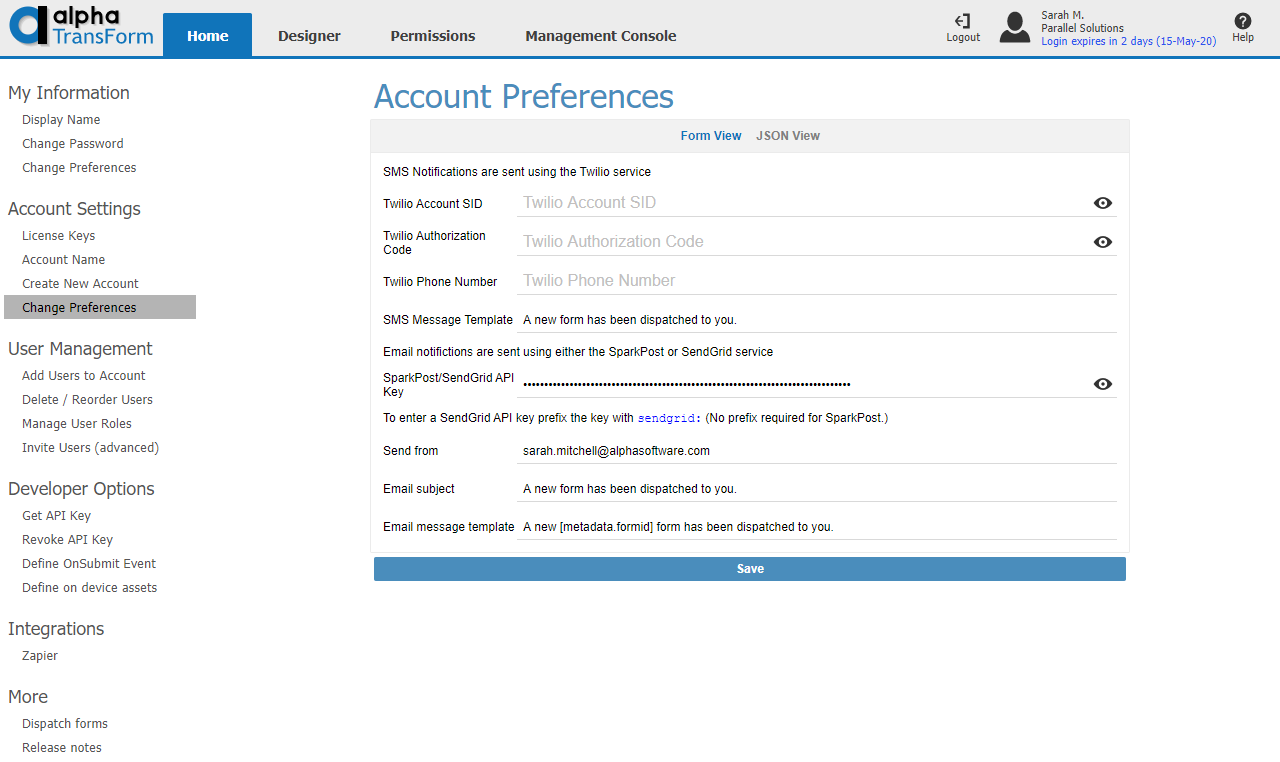1280x762 pixels.
Task: Open License Keys under Account Settings
Action: [x=58, y=235]
